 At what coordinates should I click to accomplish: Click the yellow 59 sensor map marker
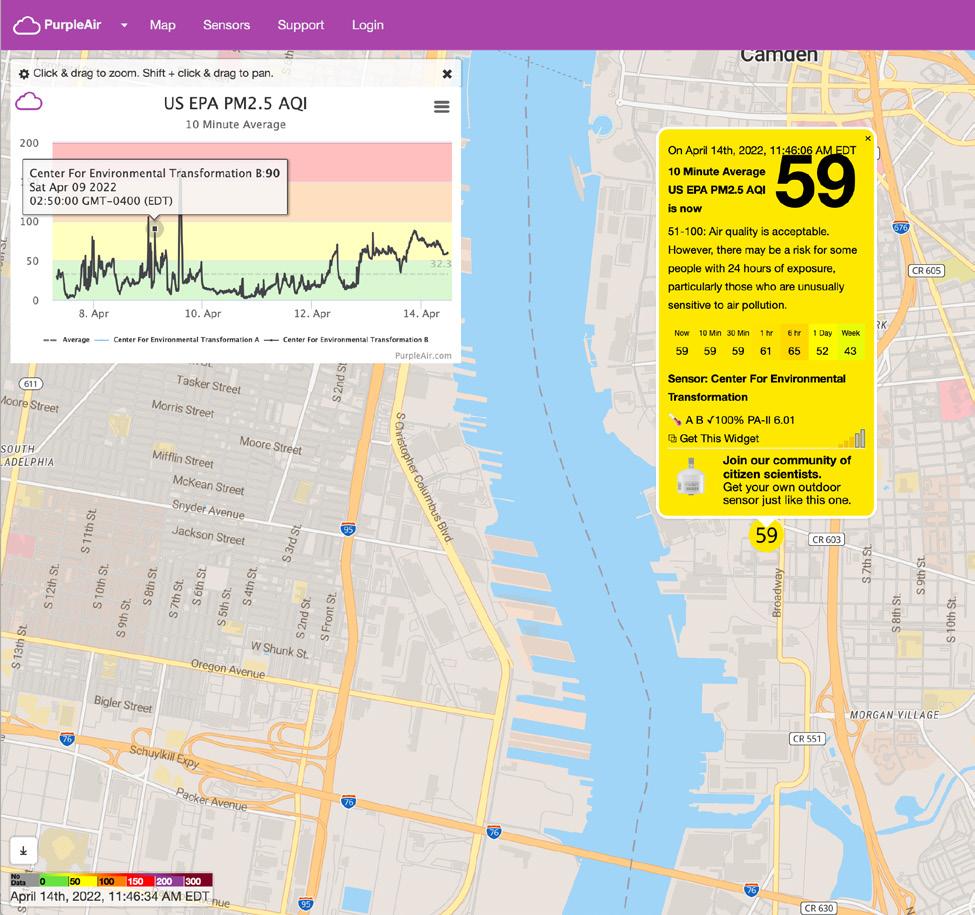pos(766,535)
